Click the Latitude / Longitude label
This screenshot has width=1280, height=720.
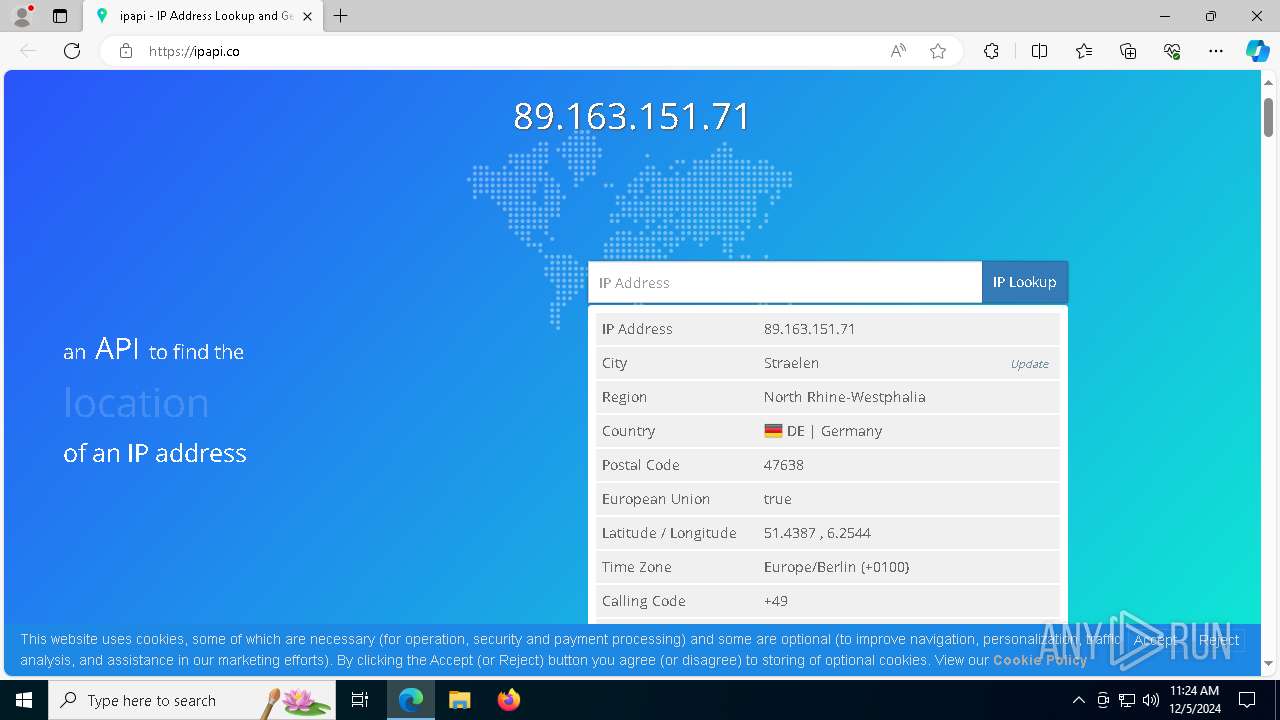point(669,533)
